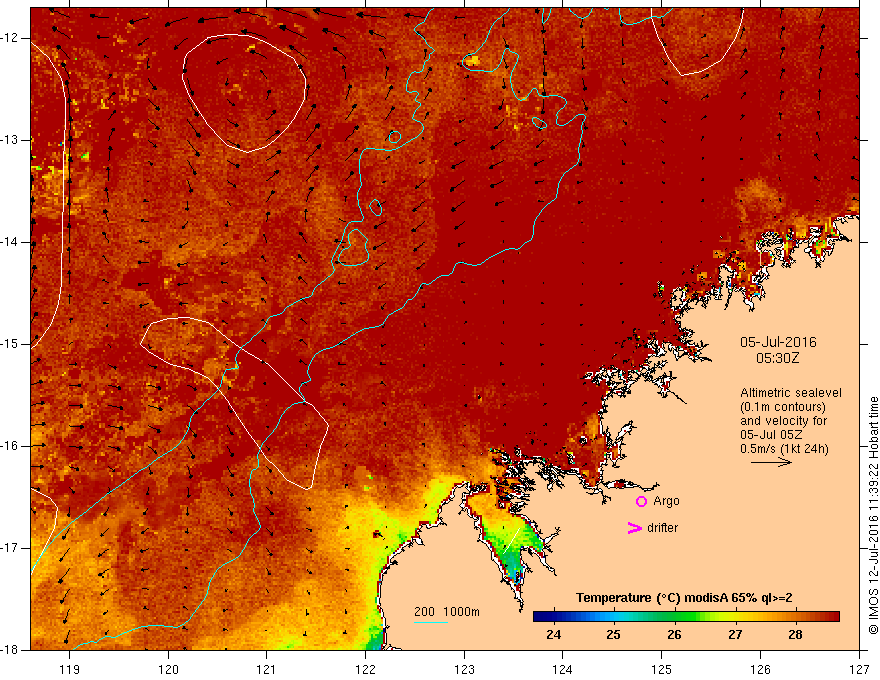Click the 'Temperature (°C) modisA 65% ql>=2' title

(x=684, y=598)
